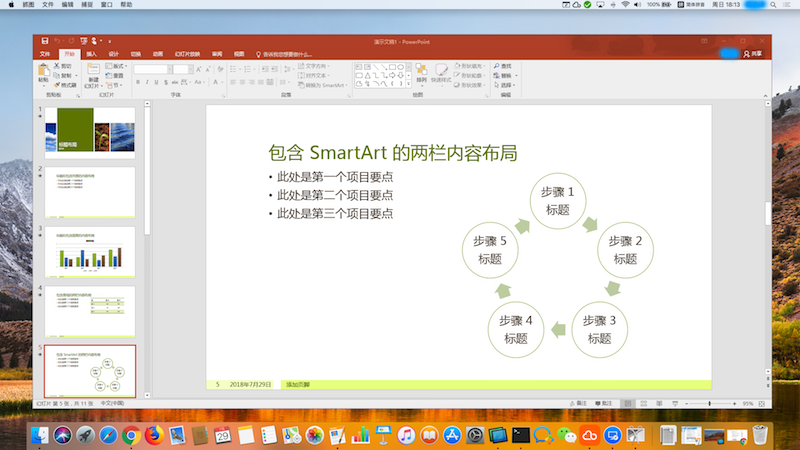The height and width of the screenshot is (450, 800).
Task: Launch Firefox from the dock
Action: pos(154,436)
